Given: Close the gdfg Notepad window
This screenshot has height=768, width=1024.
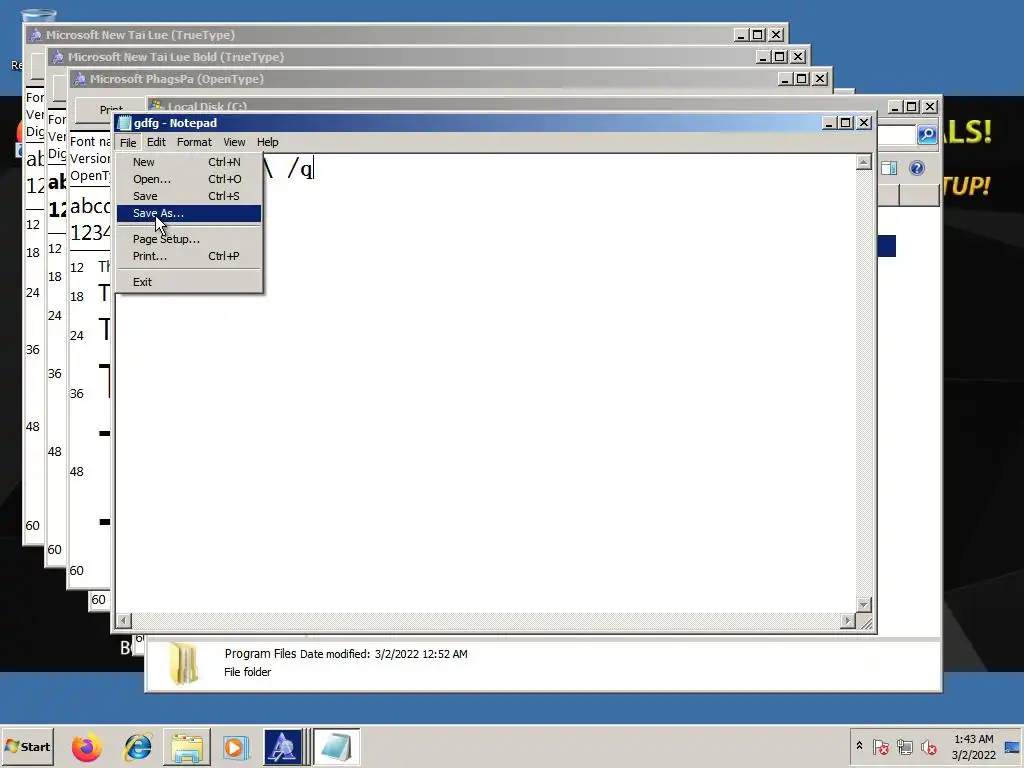Looking at the screenshot, I should [x=864, y=123].
